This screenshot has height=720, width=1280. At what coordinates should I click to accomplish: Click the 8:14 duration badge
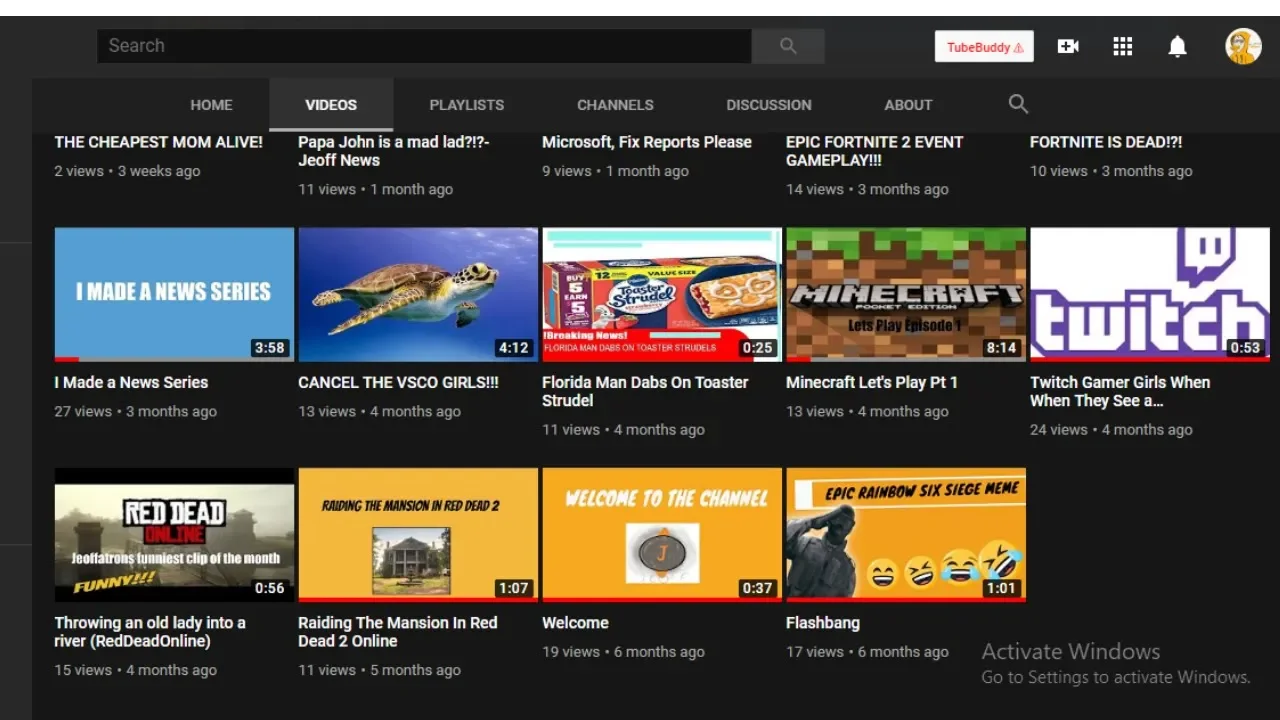1002,348
